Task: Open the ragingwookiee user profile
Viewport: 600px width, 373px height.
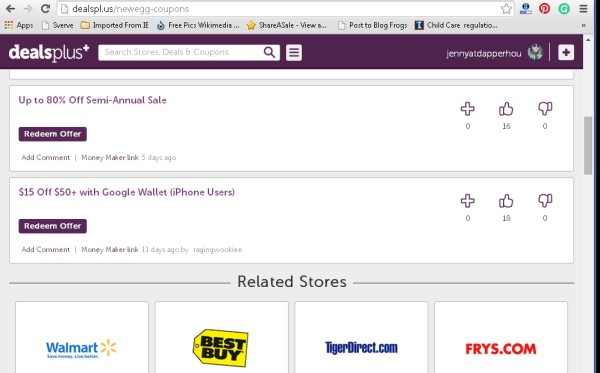Action: click(x=218, y=249)
